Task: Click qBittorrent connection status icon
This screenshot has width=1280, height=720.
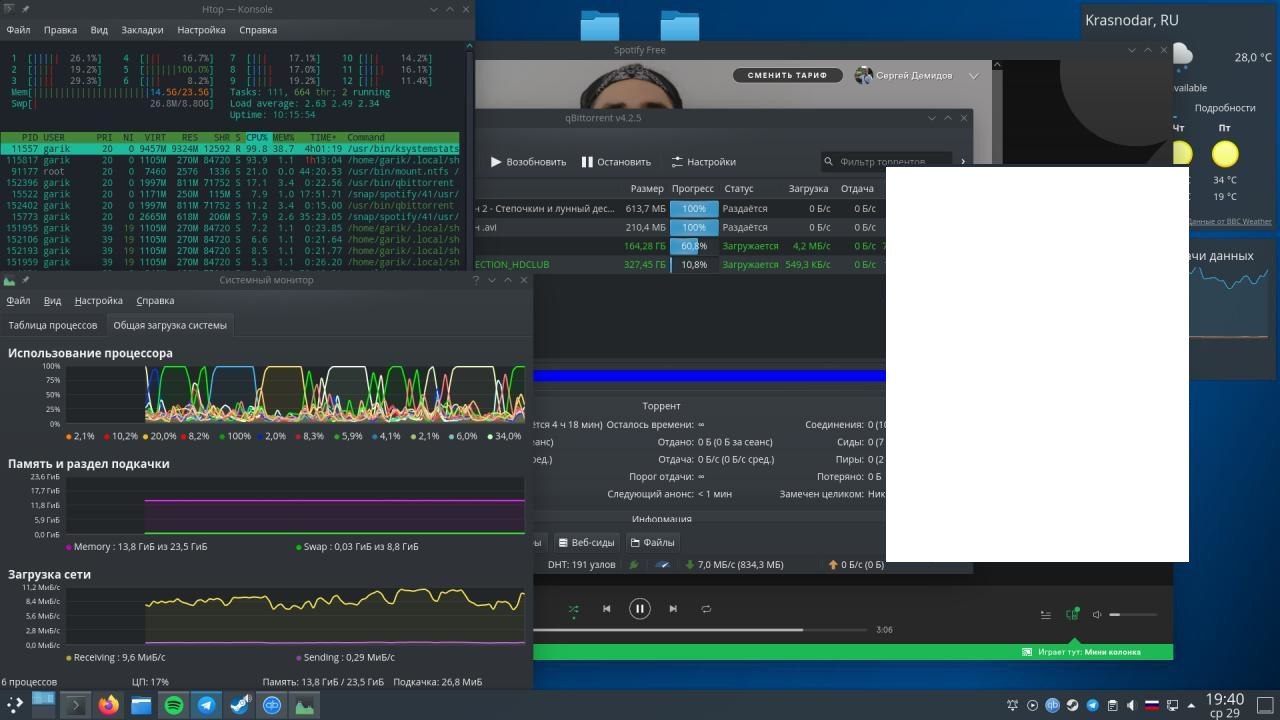Action: pyautogui.click(x=633, y=565)
